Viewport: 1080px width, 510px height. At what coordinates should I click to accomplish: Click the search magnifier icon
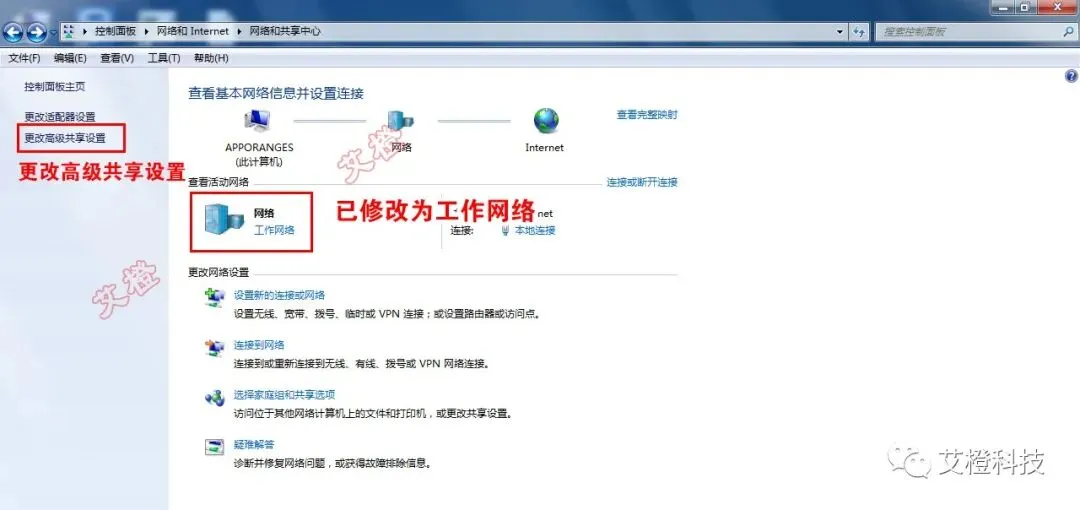click(1068, 32)
